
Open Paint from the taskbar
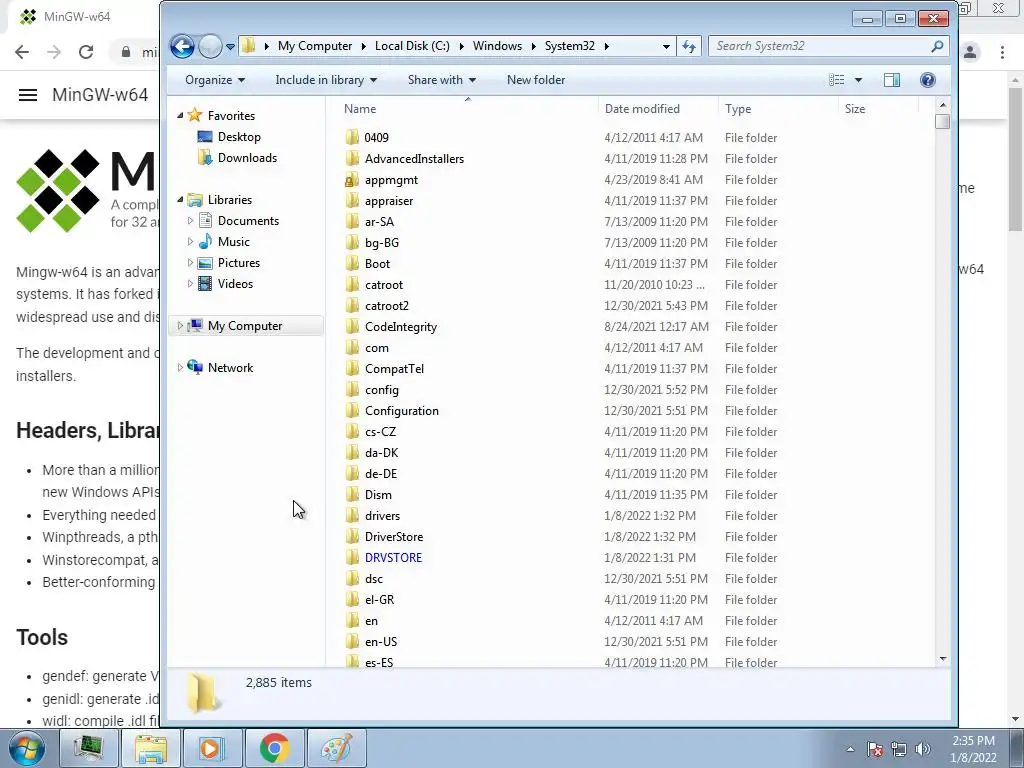click(x=336, y=748)
